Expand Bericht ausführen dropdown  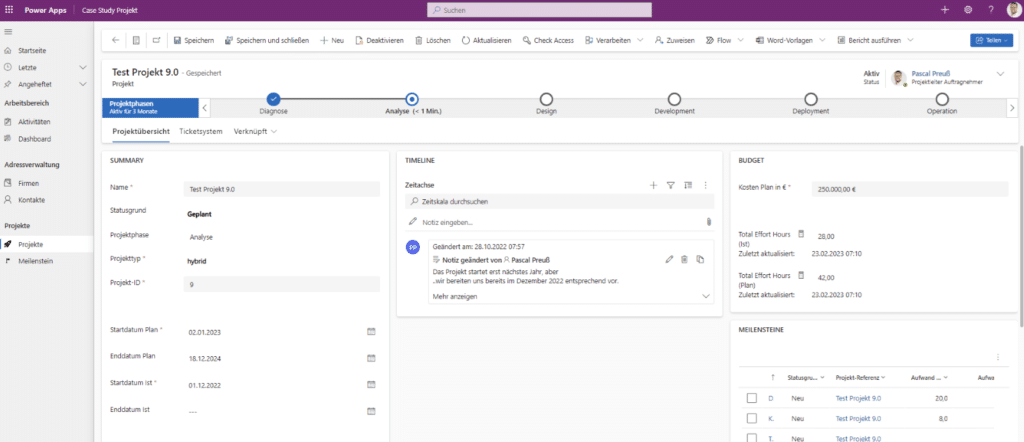[910, 40]
